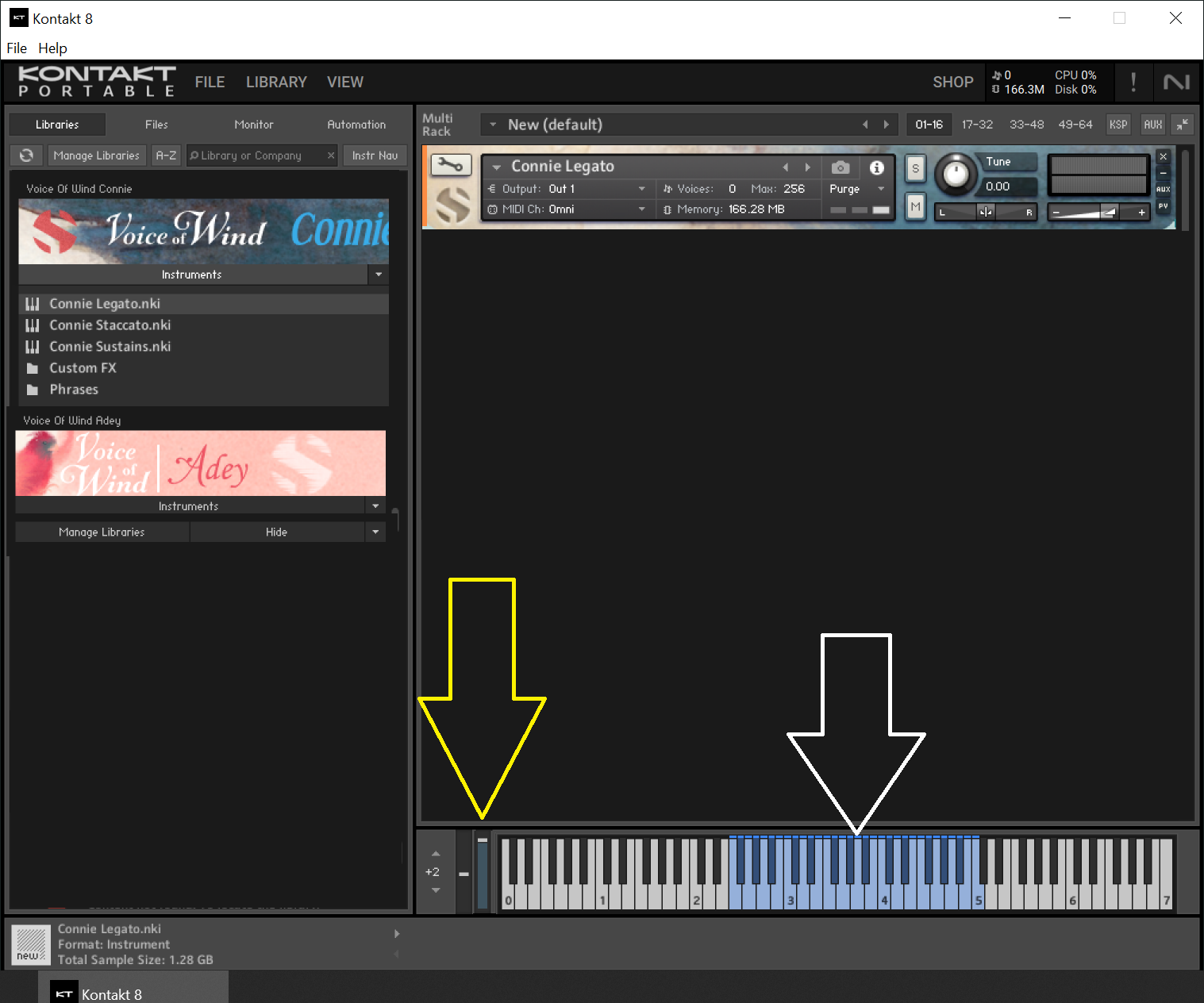Image resolution: width=1204 pixels, height=1003 pixels.
Task: Select Connie Staccato.nki in library list
Action: click(110, 325)
